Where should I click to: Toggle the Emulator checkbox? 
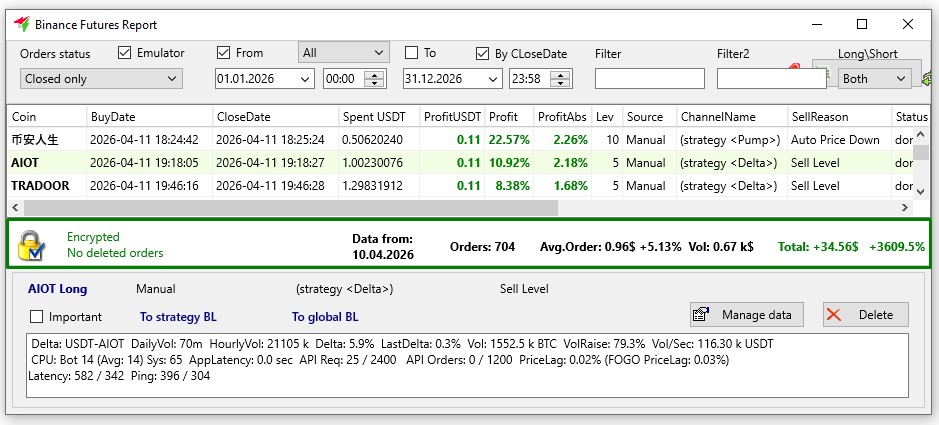click(x=125, y=53)
